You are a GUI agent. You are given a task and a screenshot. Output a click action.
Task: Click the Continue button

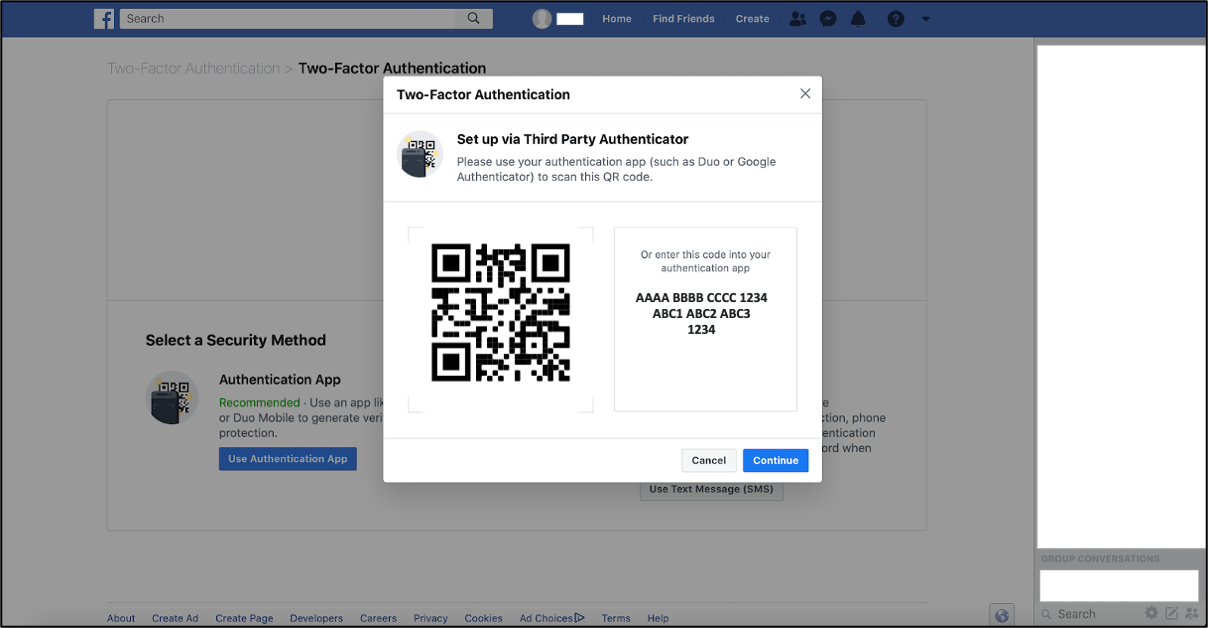(776, 460)
